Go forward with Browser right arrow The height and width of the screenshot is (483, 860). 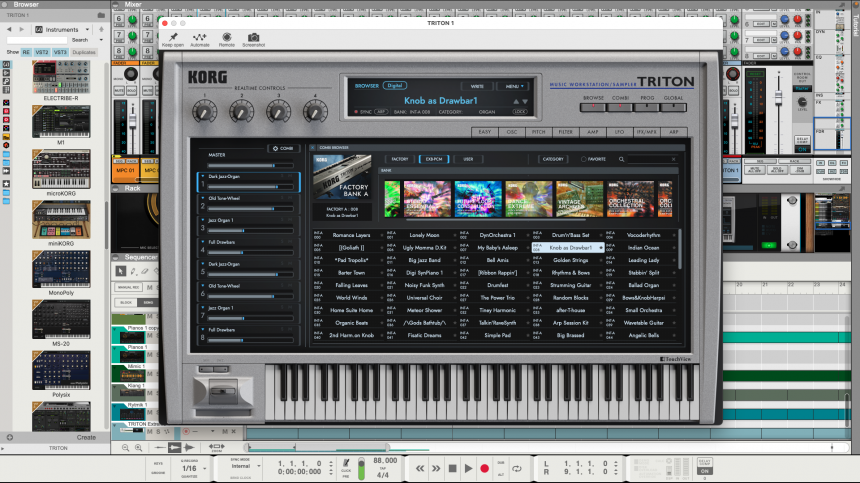tap(22, 29)
